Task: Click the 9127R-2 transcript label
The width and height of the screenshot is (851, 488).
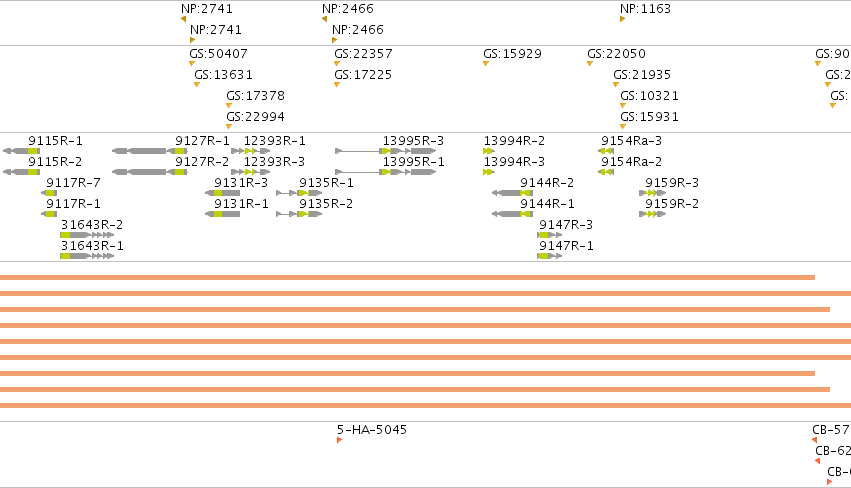Action: coord(202,162)
